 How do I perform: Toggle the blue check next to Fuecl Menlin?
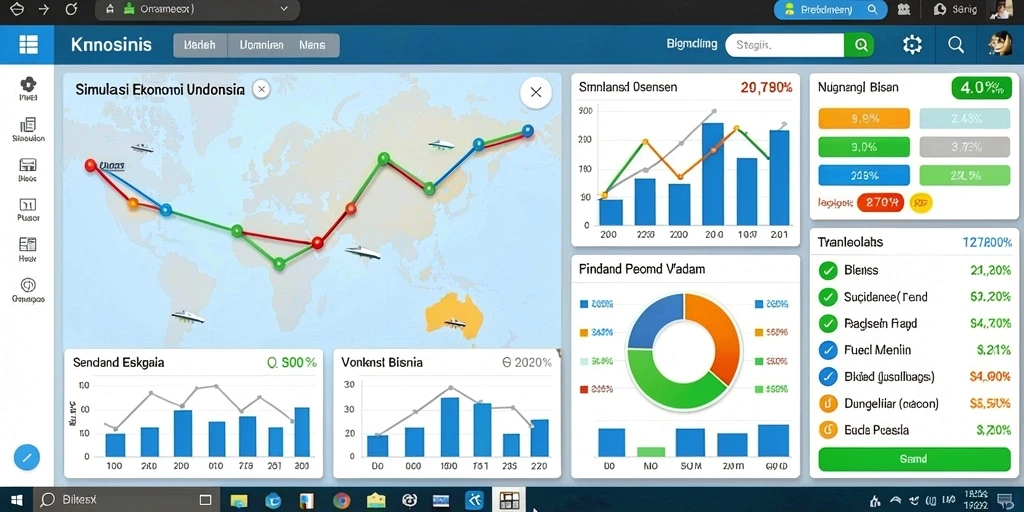[828, 350]
